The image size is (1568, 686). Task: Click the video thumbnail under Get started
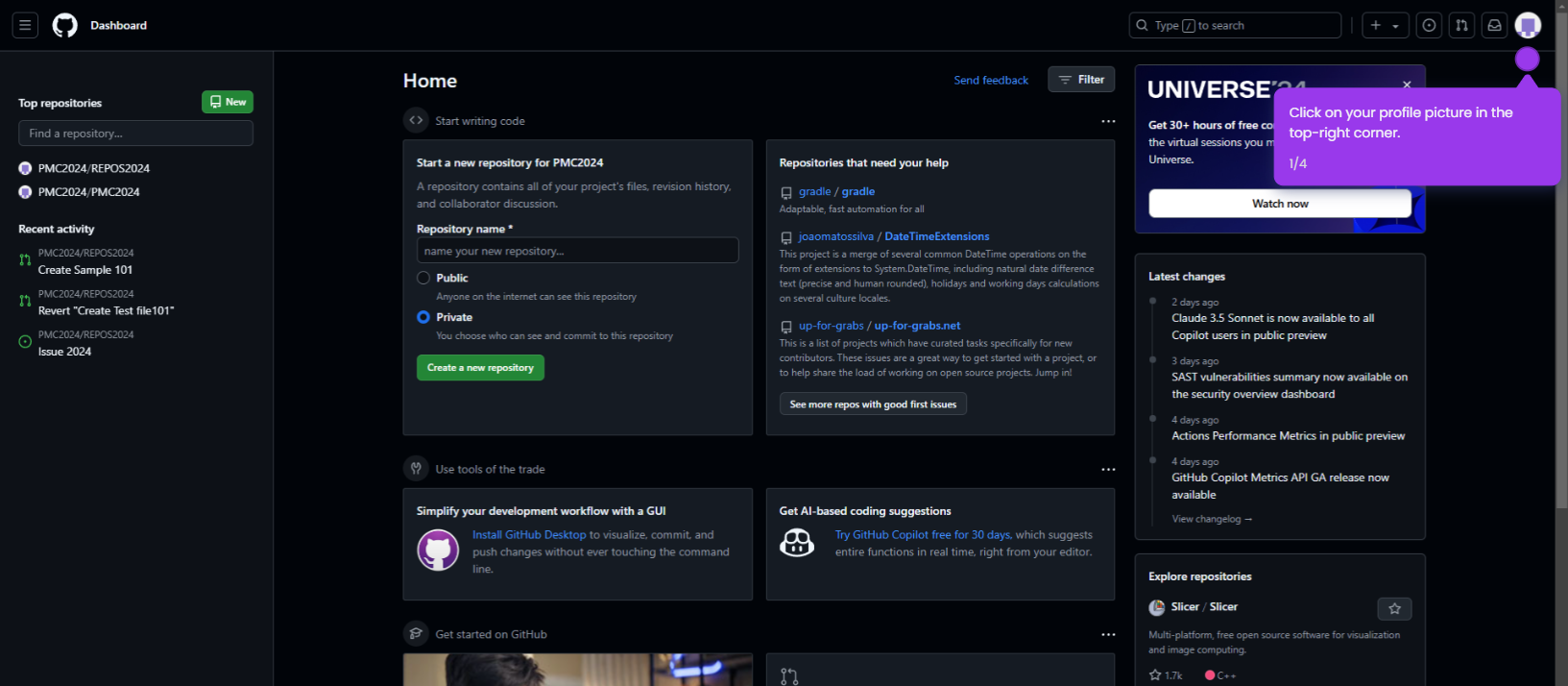pos(577,670)
